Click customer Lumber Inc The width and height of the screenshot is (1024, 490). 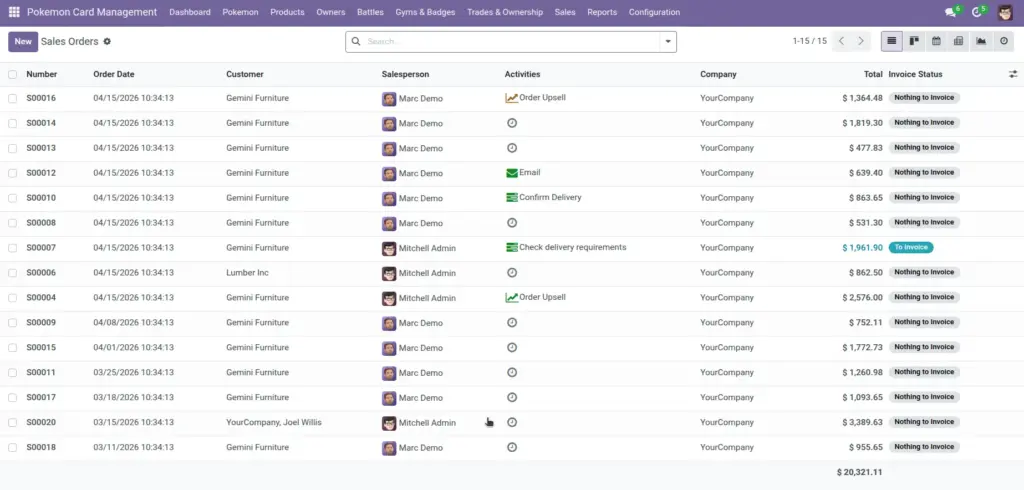248,273
